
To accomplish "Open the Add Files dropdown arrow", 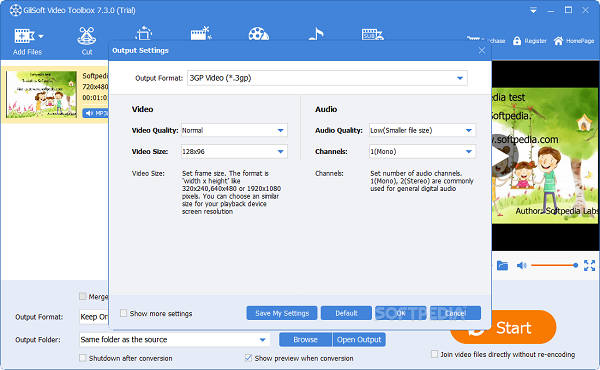I will [41, 36].
